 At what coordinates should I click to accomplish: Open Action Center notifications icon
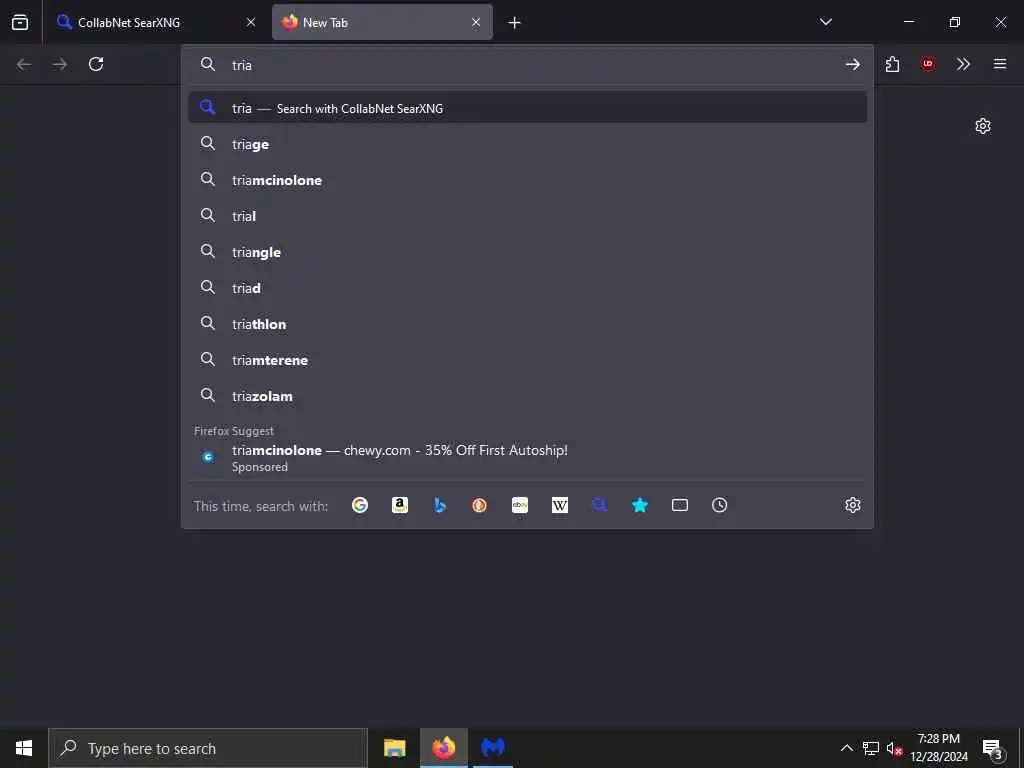click(993, 748)
